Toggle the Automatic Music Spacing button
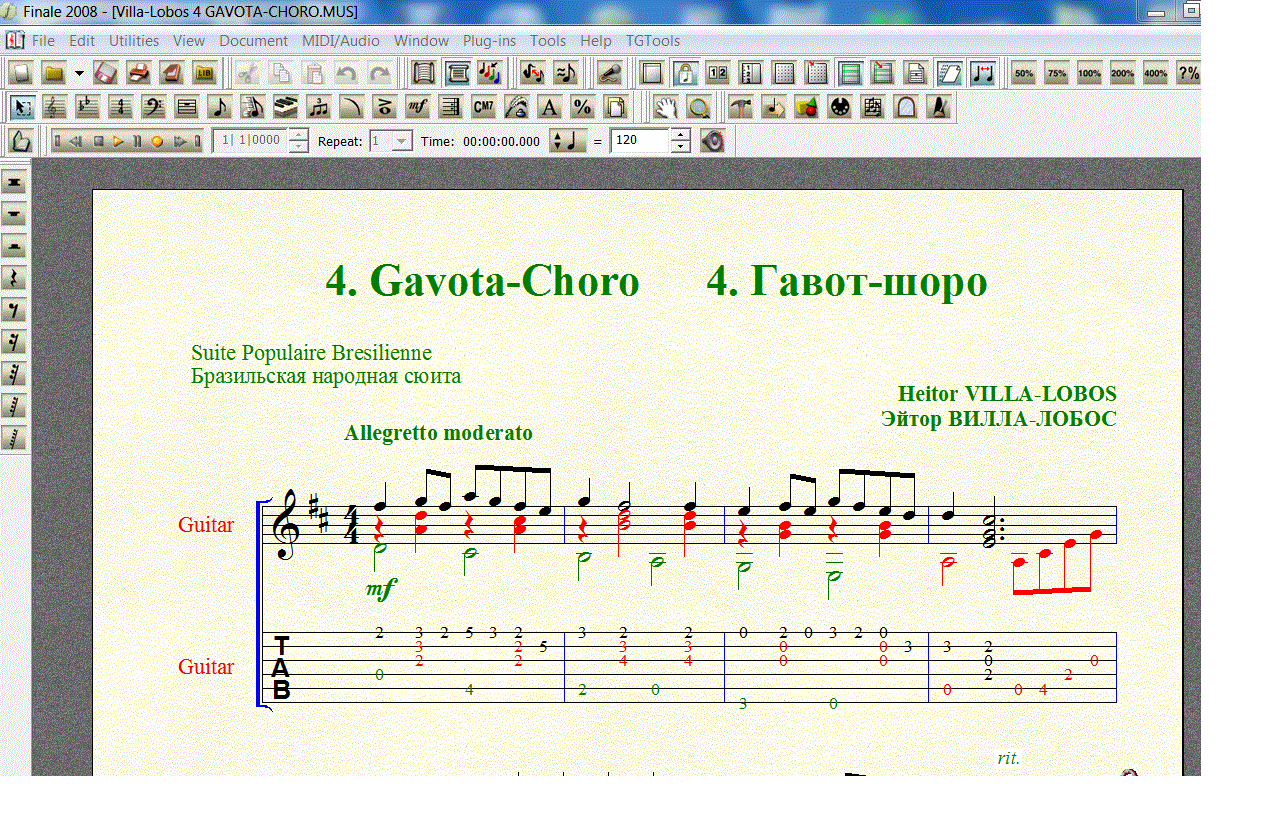1274x817 pixels. click(x=983, y=73)
